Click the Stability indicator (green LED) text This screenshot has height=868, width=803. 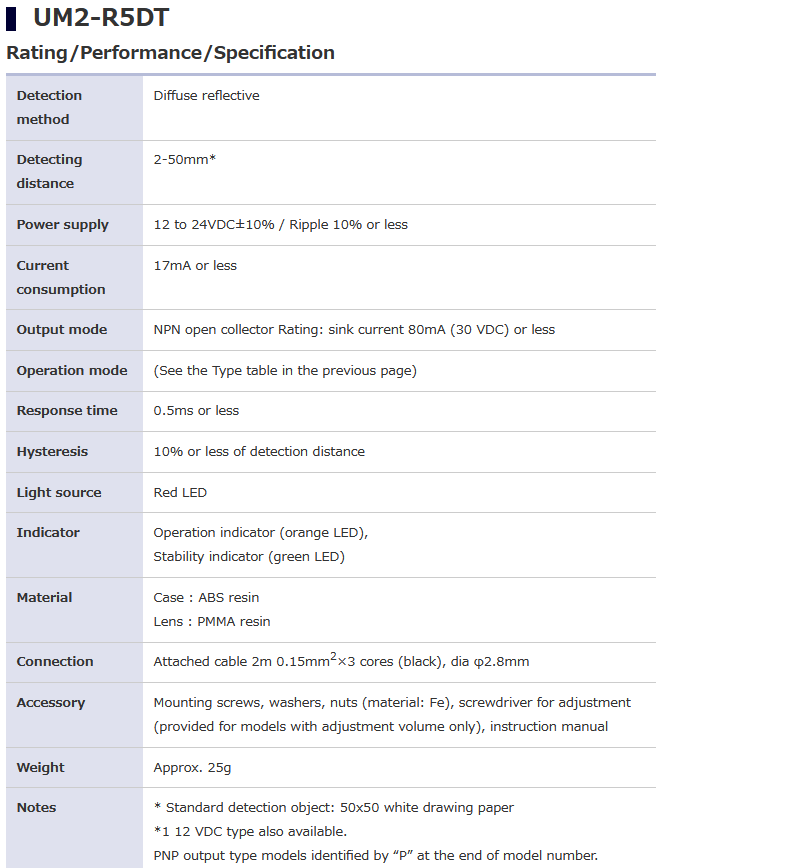click(248, 557)
